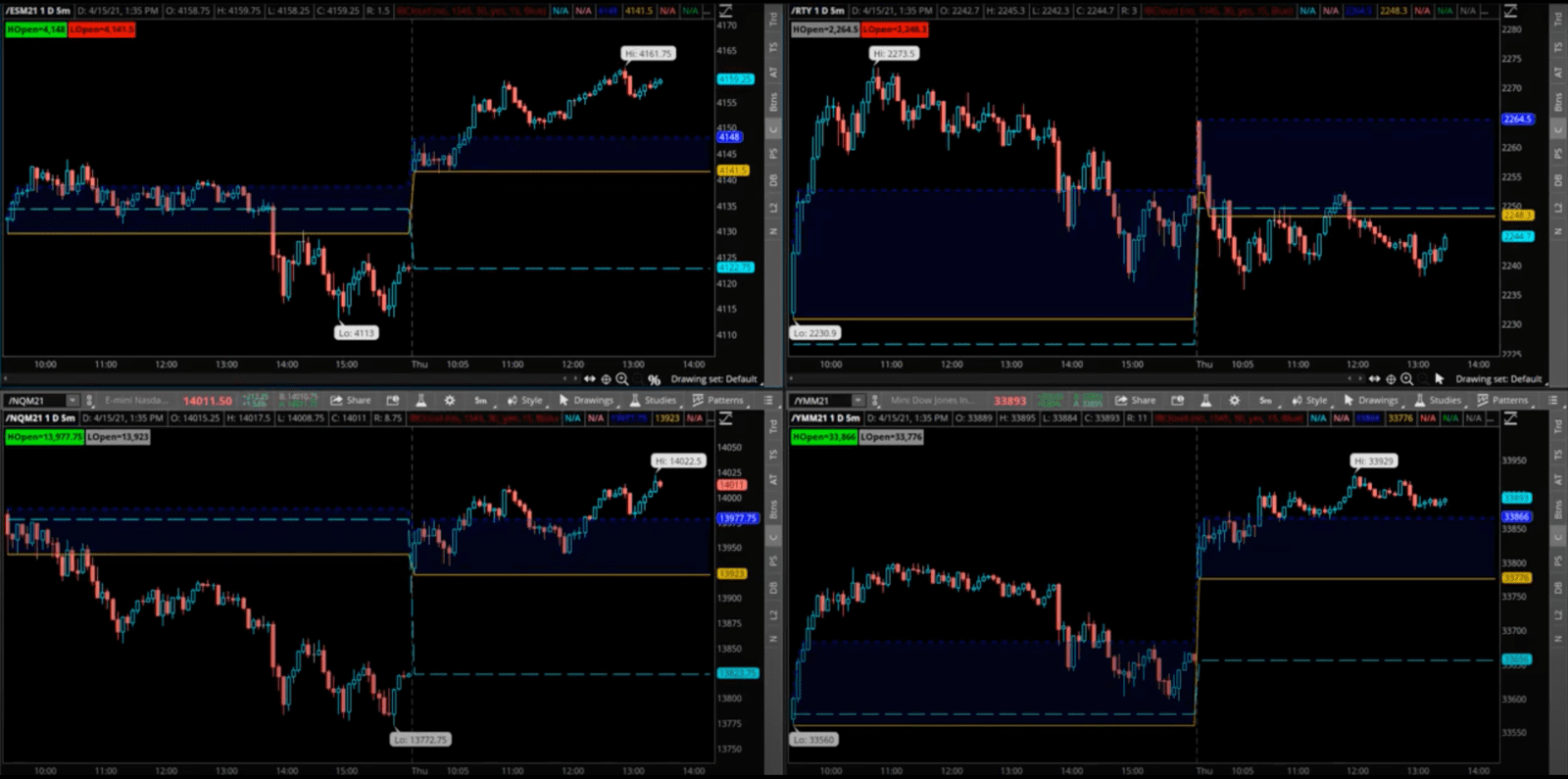Open symbol dropdown arrow beside /YMM21
Image resolution: width=1568 pixels, height=779 pixels.
point(857,401)
